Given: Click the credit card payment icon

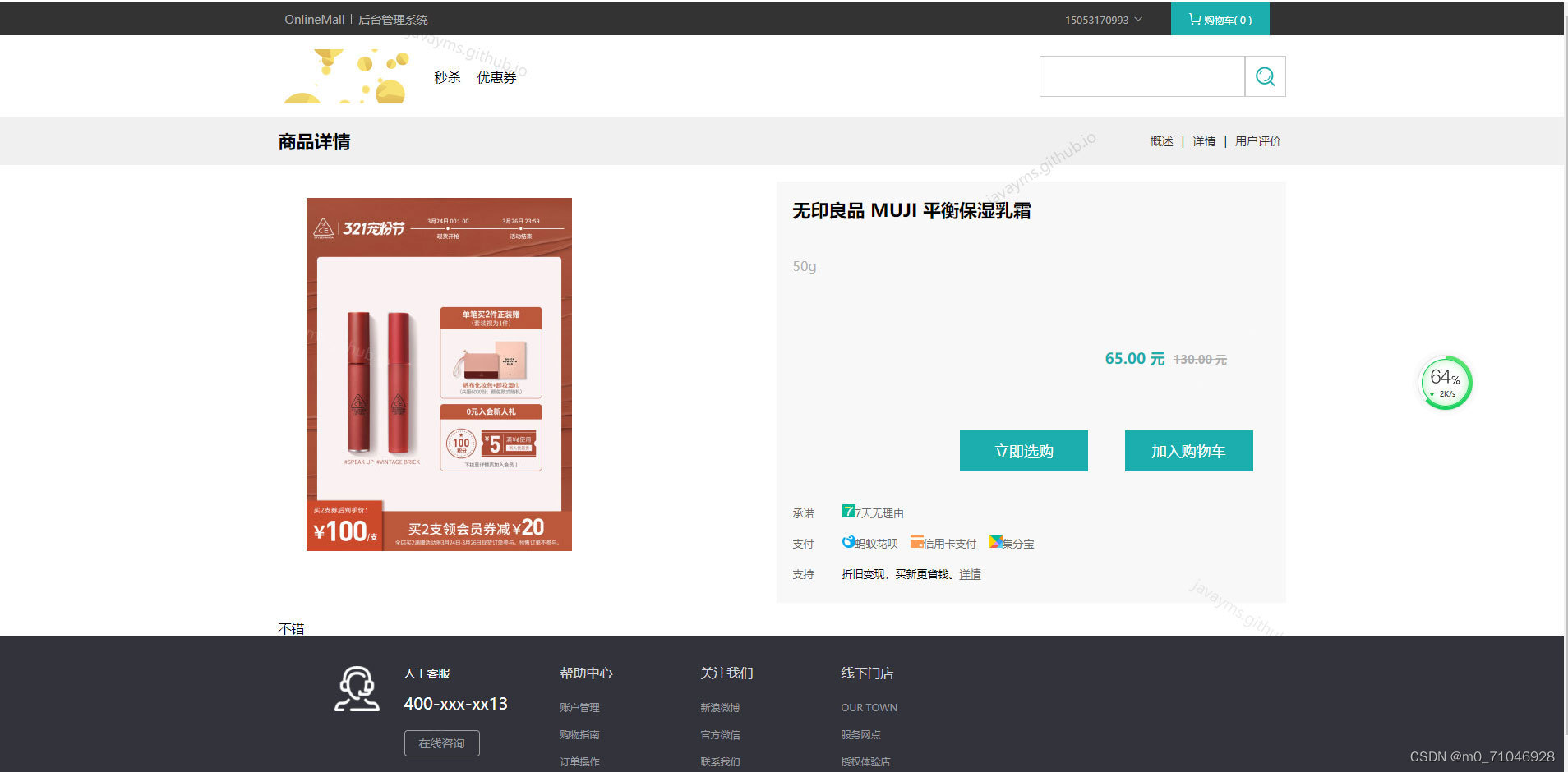Looking at the screenshot, I should click(916, 541).
